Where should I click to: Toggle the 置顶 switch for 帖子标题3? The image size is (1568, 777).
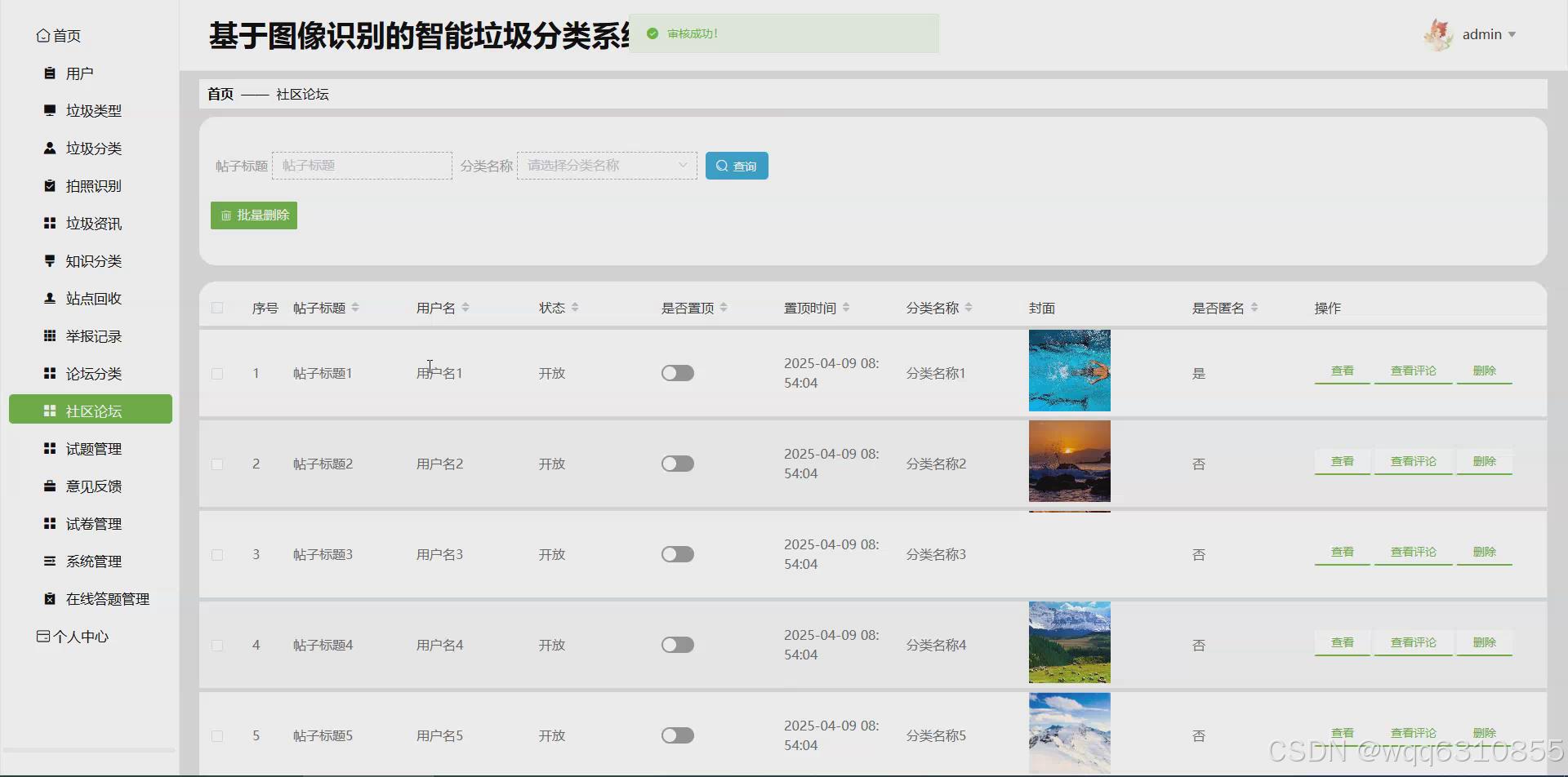pos(678,554)
